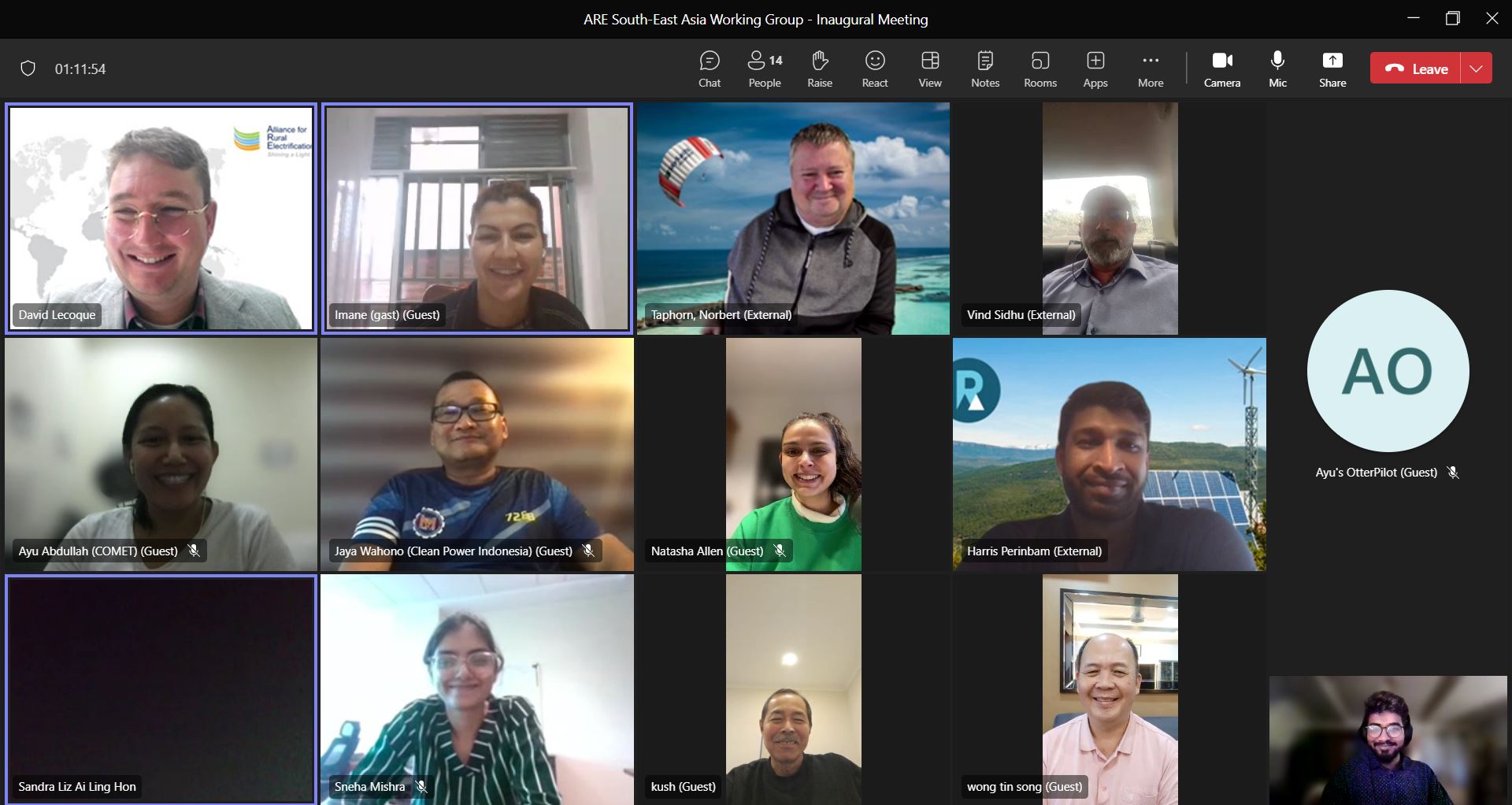Show the People participants list
The height and width of the screenshot is (805, 1512).
click(x=764, y=69)
